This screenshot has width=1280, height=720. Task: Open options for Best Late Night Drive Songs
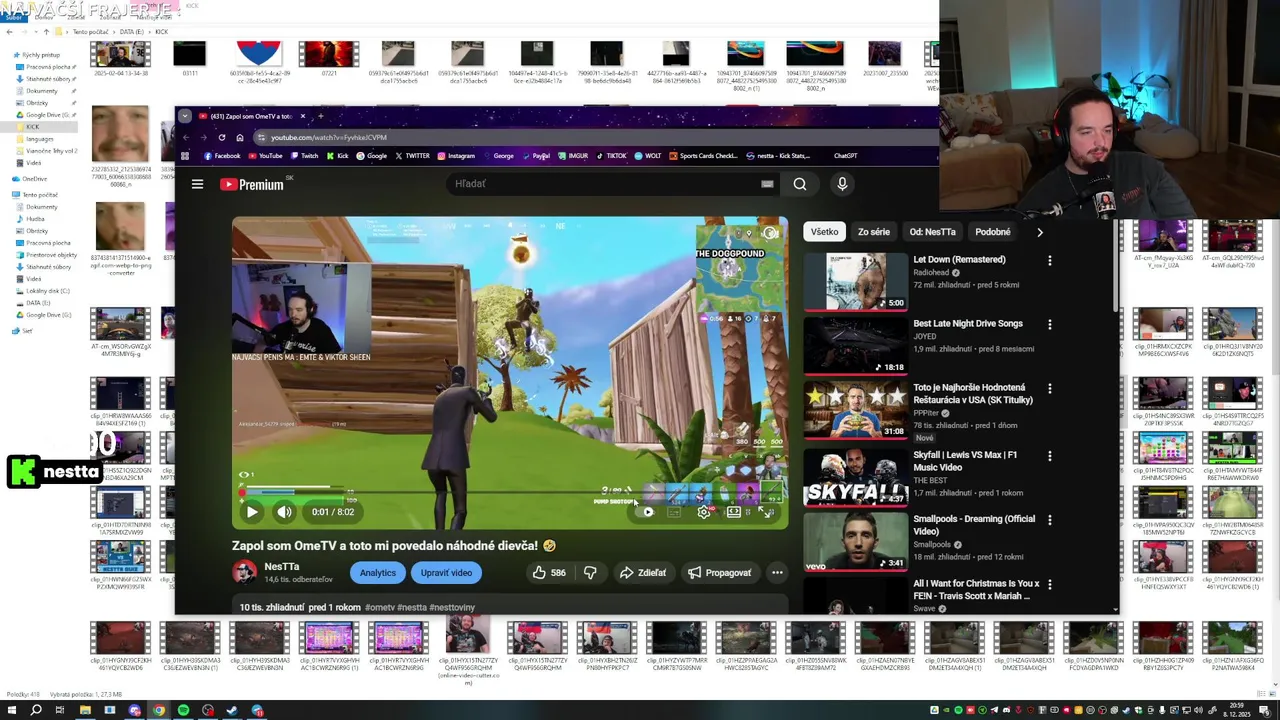[x=1049, y=324]
